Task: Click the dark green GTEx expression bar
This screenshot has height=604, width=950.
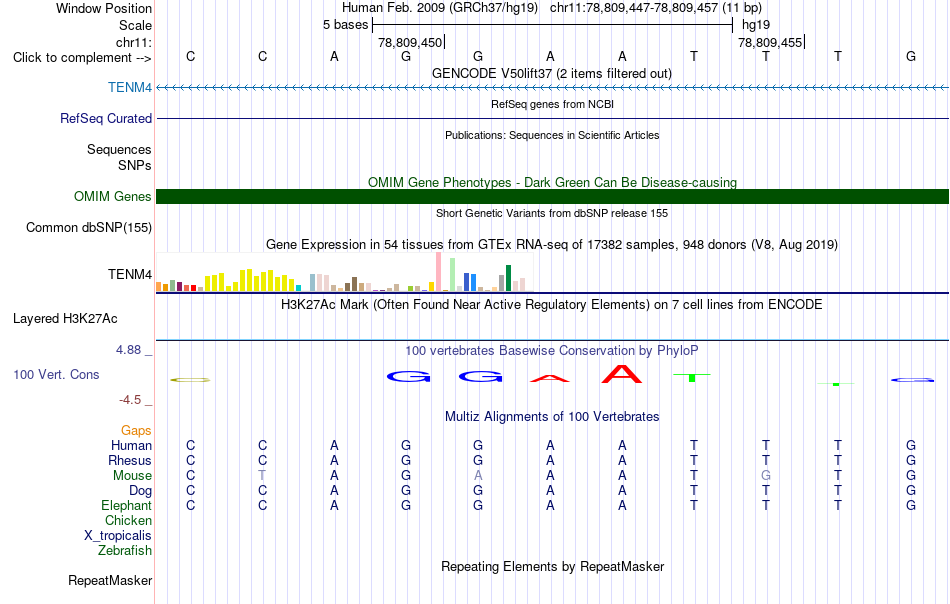Action: pos(508,278)
